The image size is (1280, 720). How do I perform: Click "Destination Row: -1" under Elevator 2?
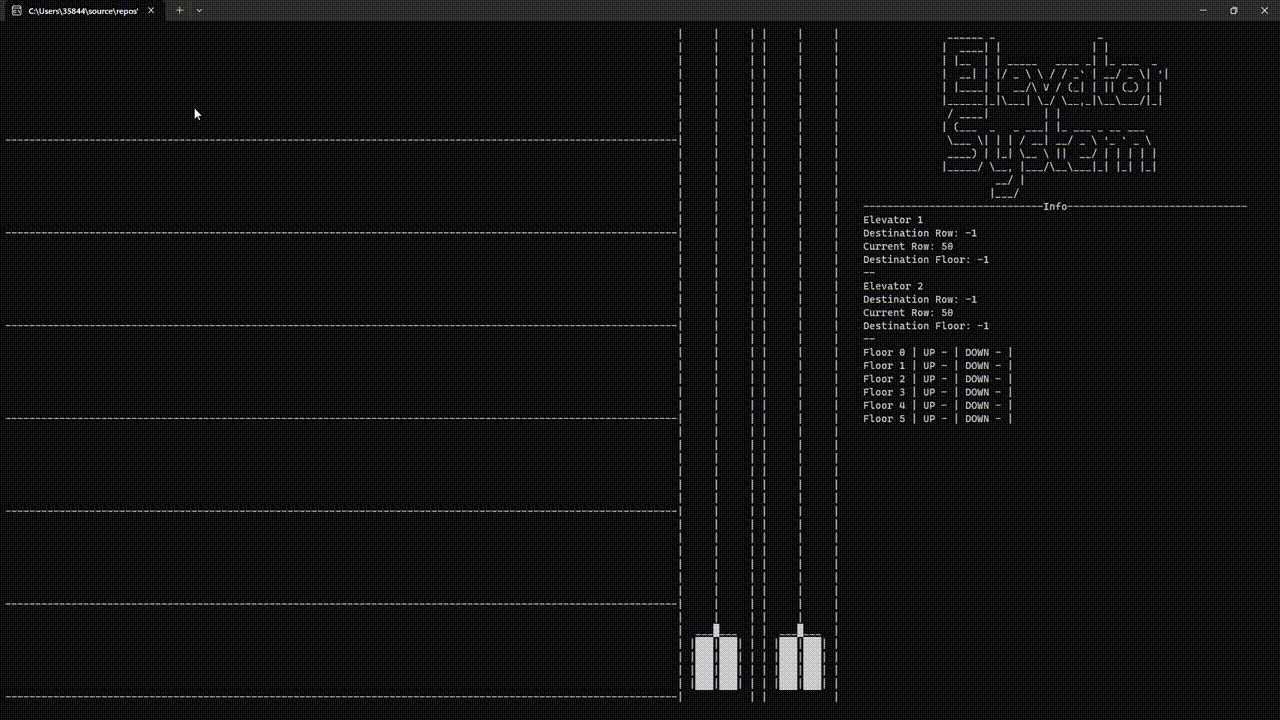tap(920, 299)
